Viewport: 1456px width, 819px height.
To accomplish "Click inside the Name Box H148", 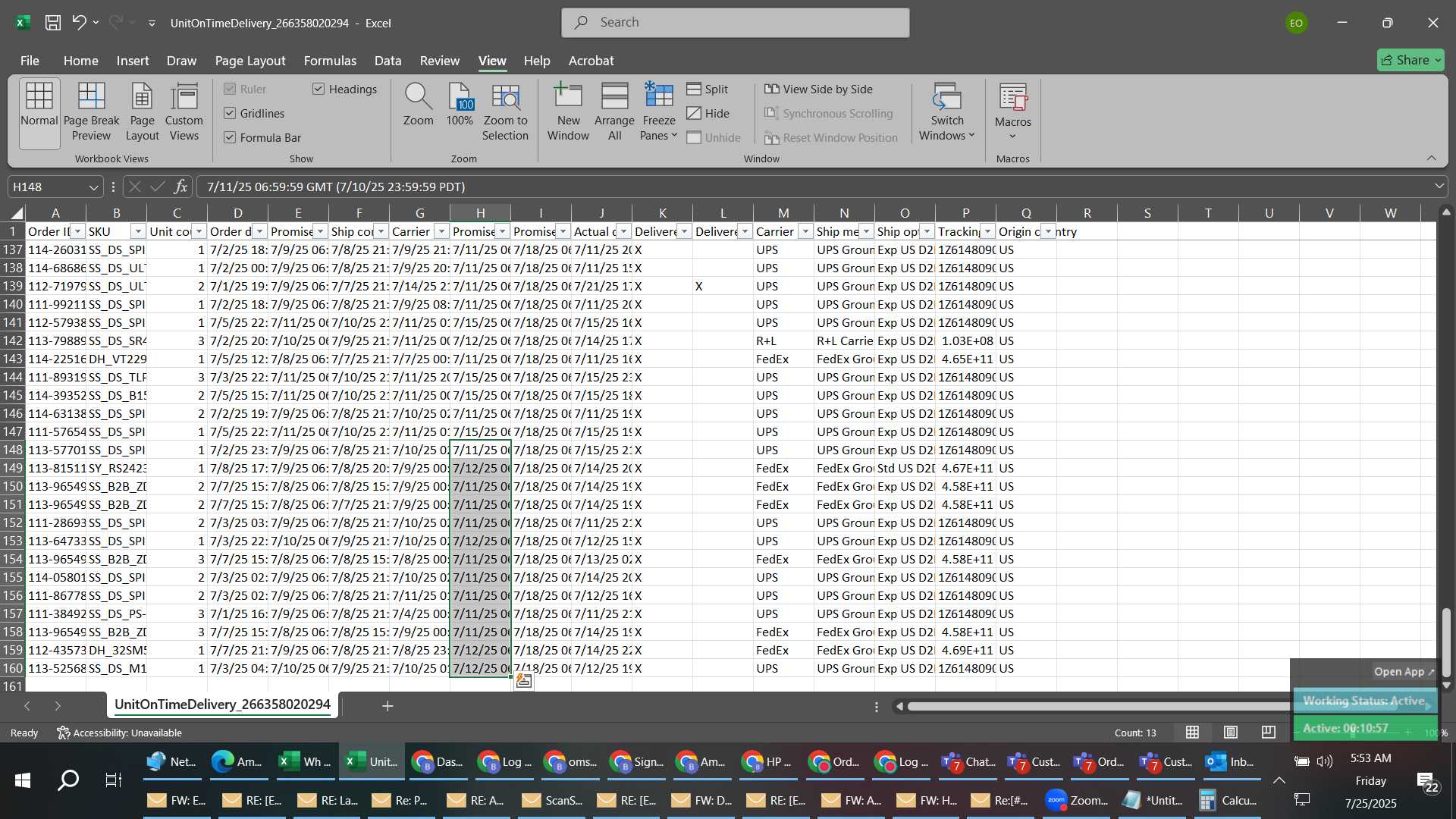I will [x=47, y=187].
